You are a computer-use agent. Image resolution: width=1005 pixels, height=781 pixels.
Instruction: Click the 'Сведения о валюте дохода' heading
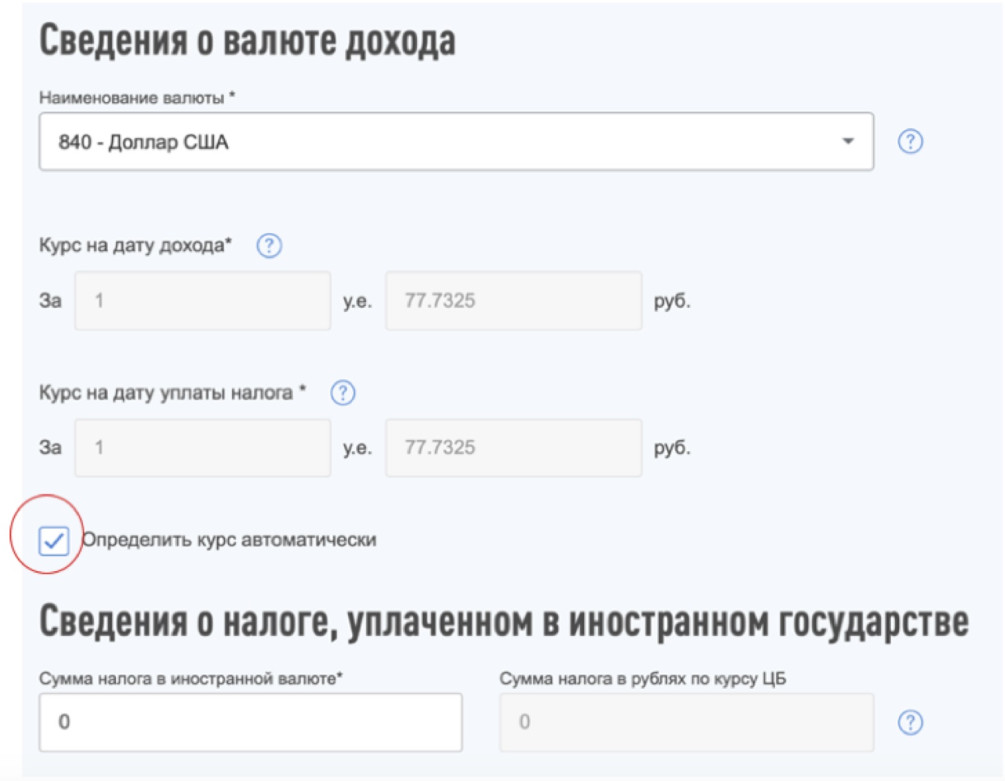click(x=247, y=42)
